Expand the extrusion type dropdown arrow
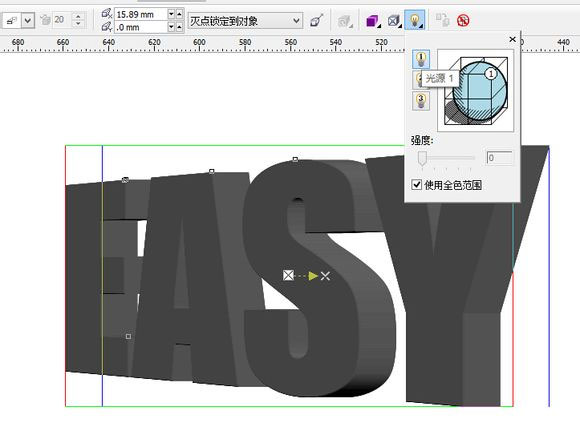 pos(28,20)
